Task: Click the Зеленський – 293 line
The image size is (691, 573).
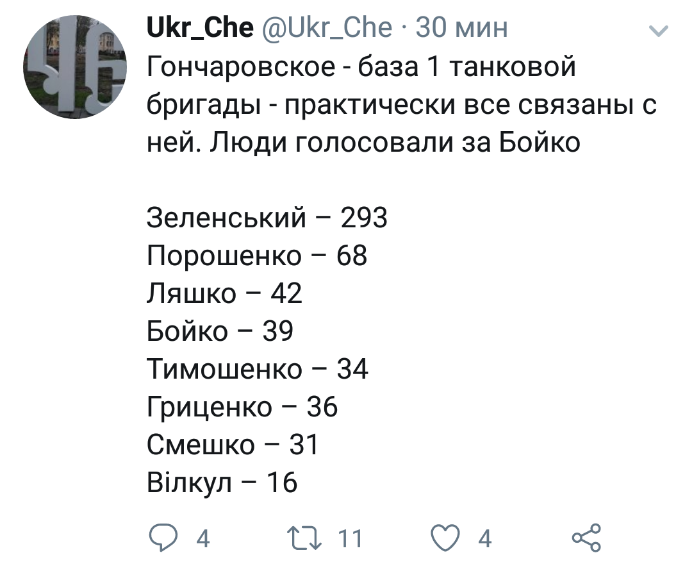Action: pyautogui.click(x=267, y=217)
